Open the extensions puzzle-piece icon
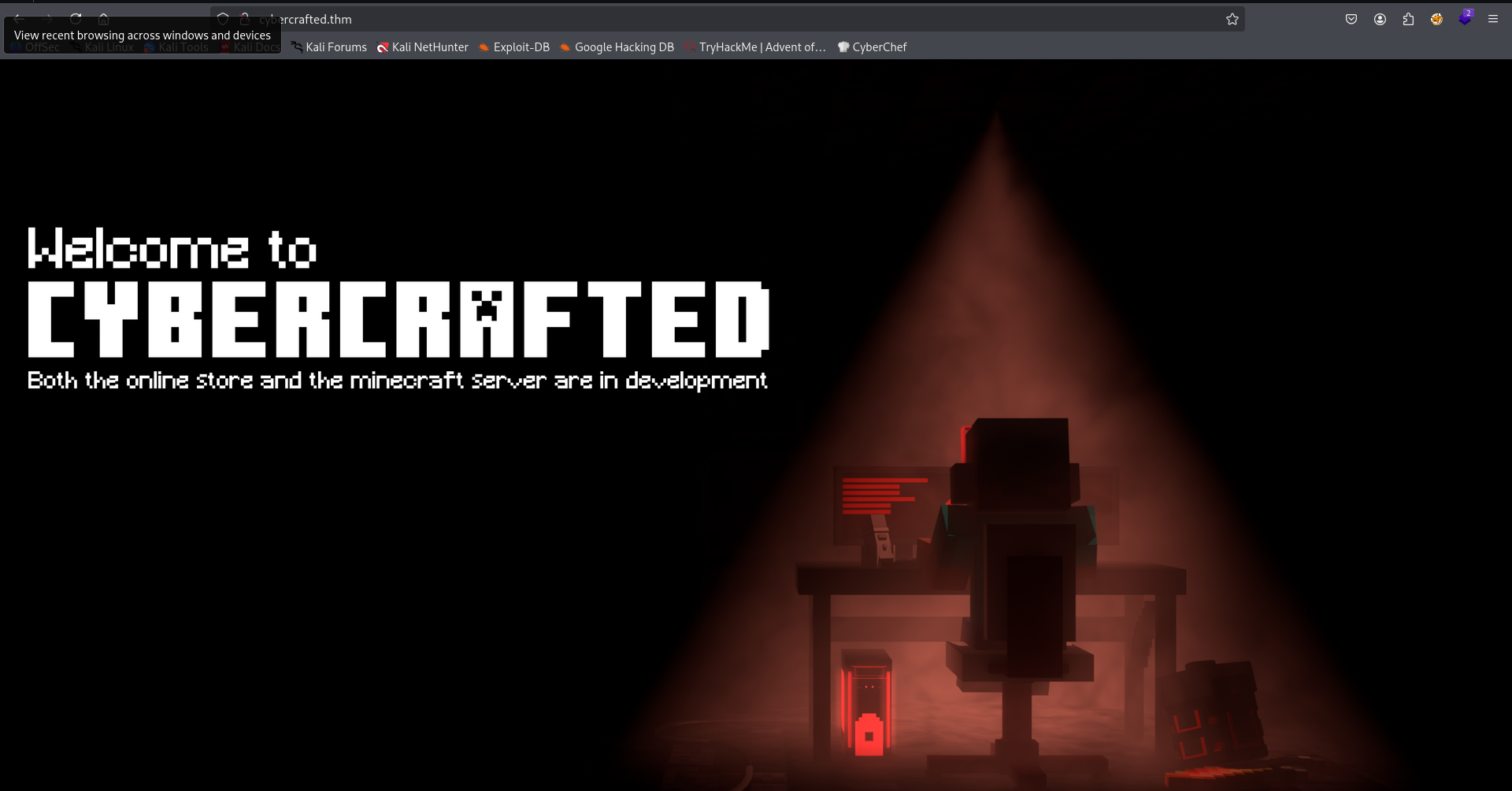1512x791 pixels. pos(1410,20)
